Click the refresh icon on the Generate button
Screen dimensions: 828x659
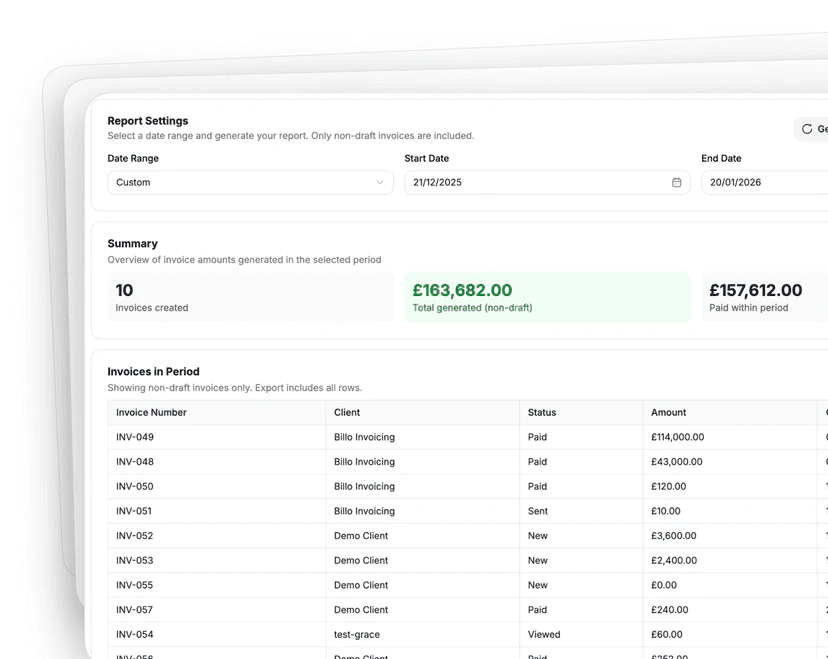(x=807, y=129)
